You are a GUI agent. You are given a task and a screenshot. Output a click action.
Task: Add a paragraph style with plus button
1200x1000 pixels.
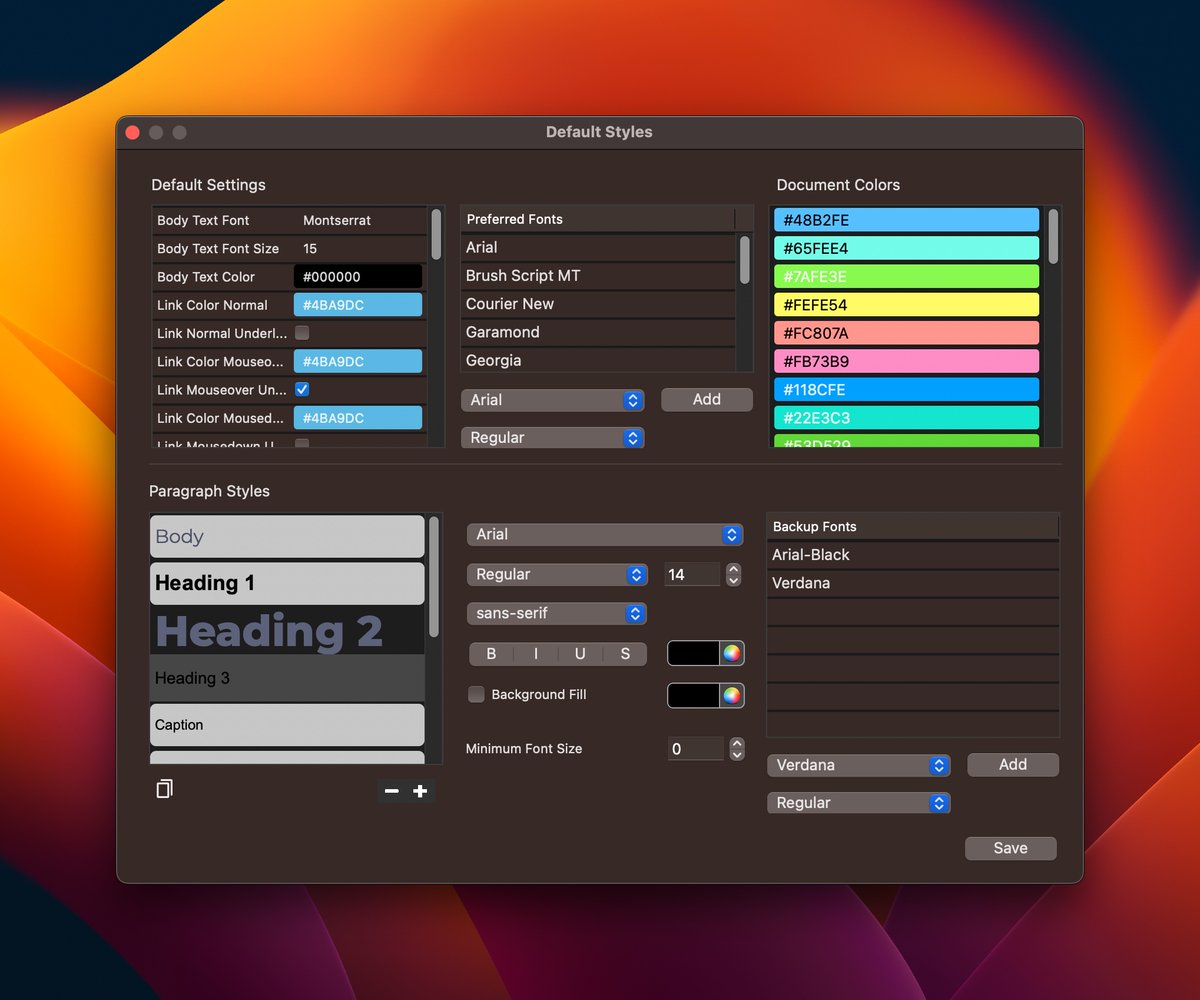[x=420, y=791]
